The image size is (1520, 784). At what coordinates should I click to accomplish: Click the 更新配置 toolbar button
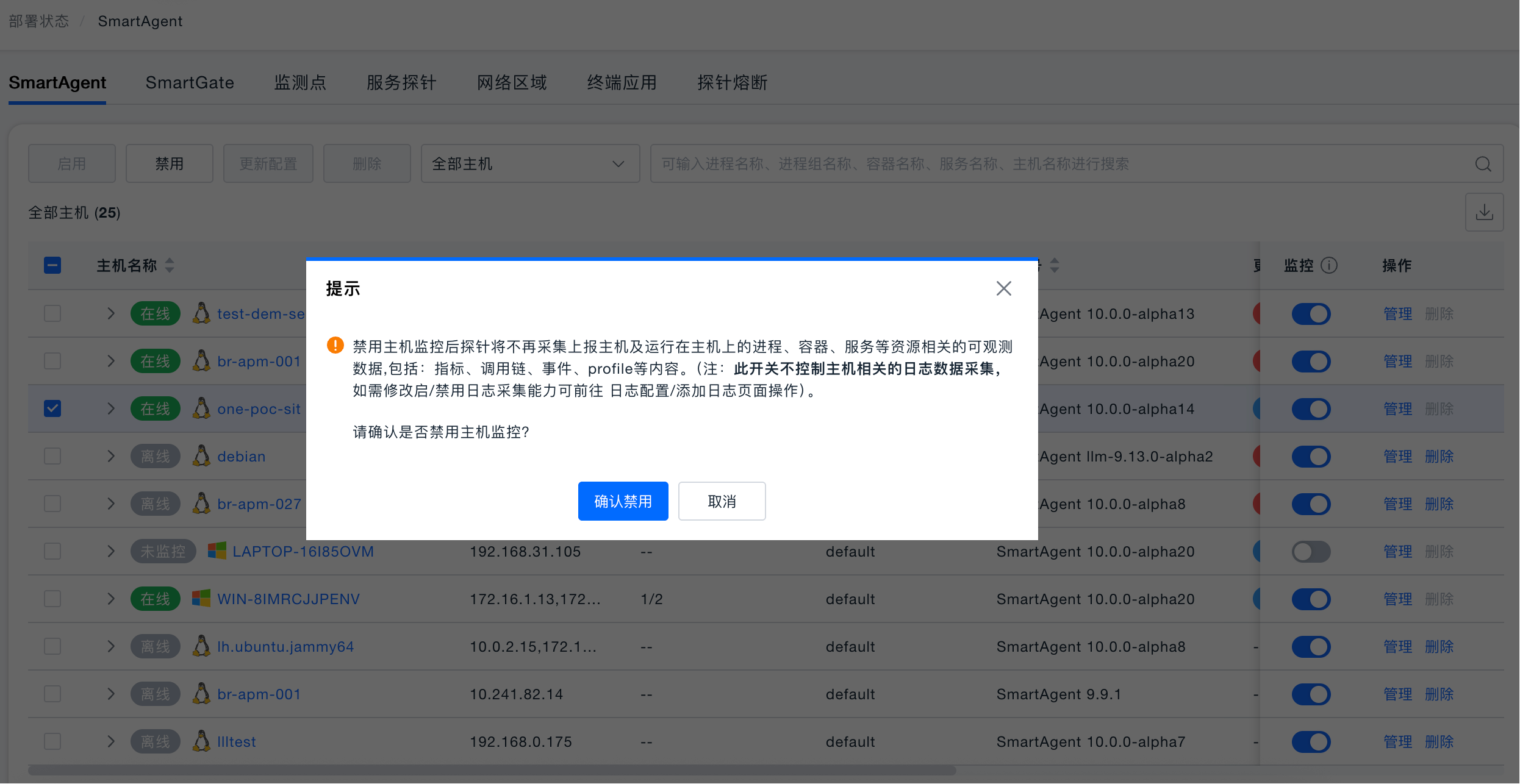[268, 163]
